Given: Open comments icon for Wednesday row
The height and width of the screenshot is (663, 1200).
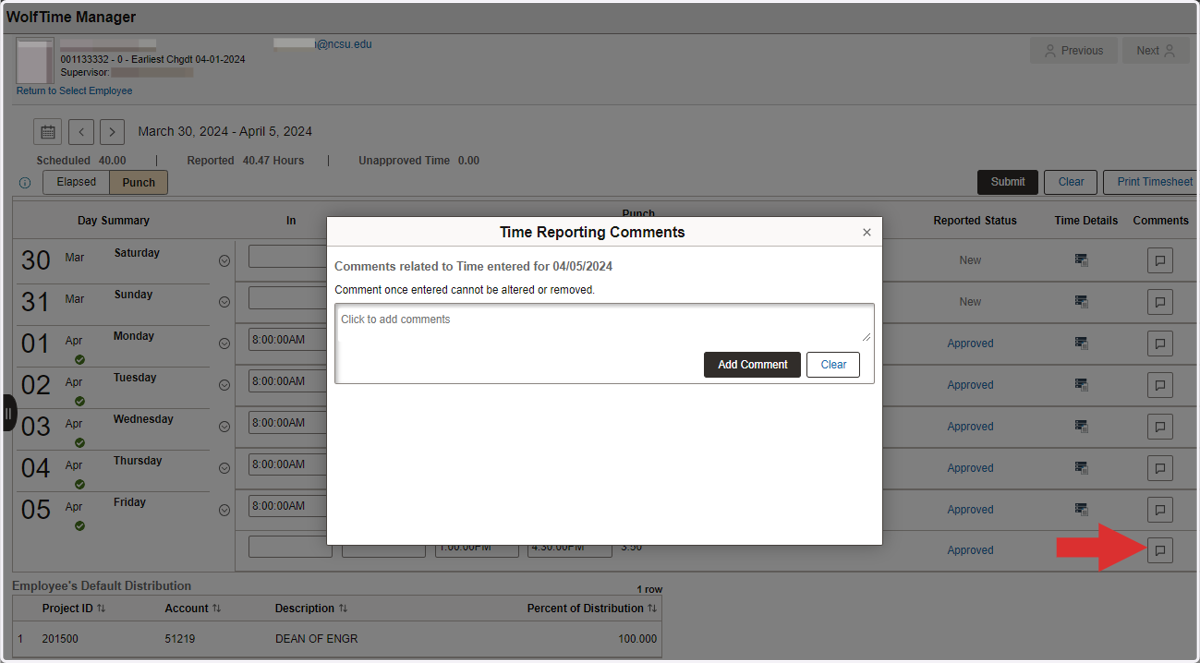Looking at the screenshot, I should point(1160,426).
